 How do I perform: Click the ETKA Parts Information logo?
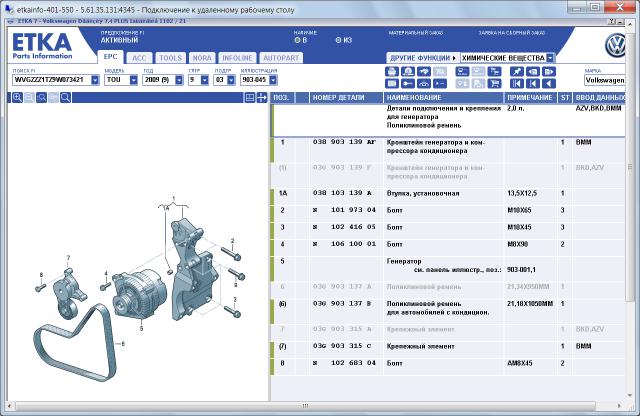click(x=42, y=46)
